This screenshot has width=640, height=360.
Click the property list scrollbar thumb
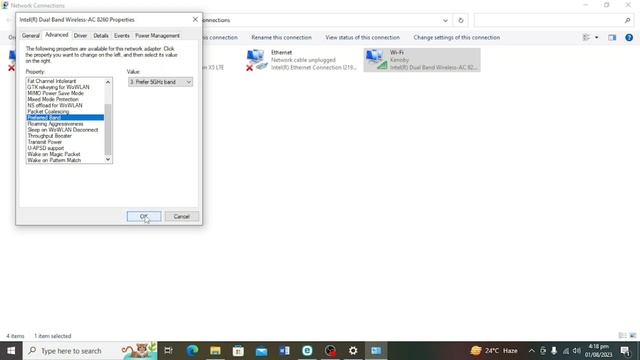(108, 129)
